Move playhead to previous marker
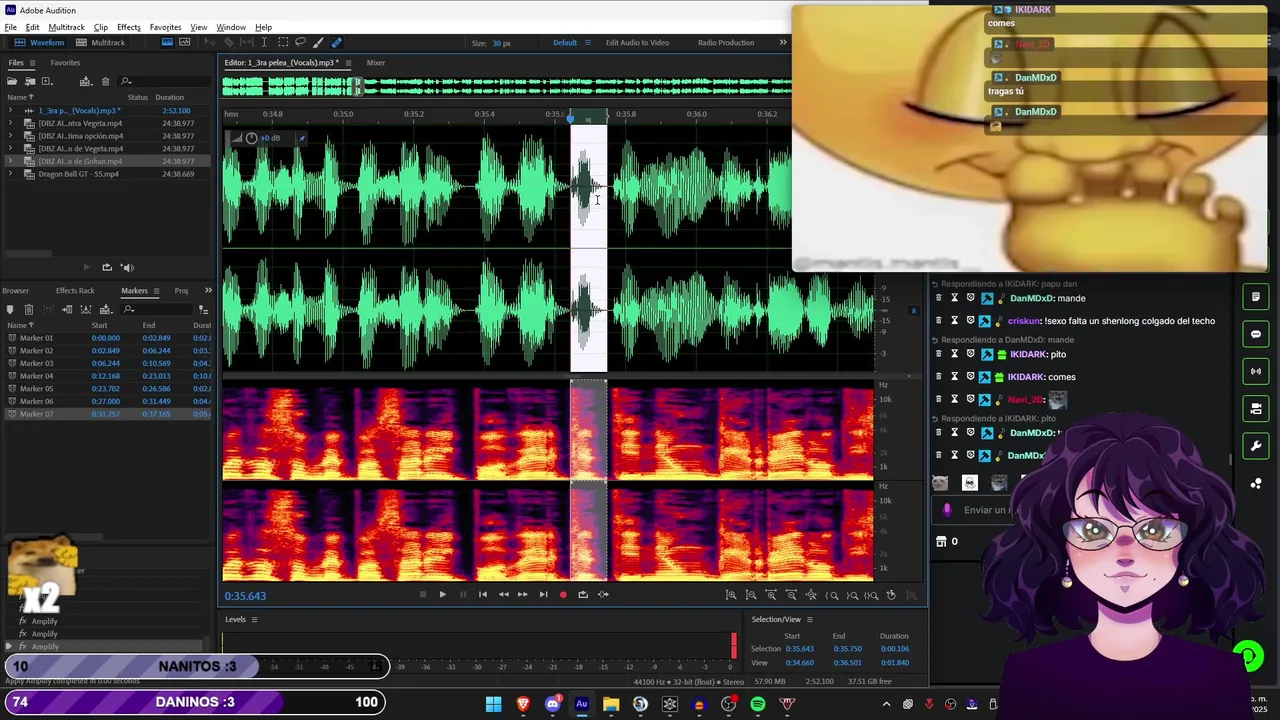The height and width of the screenshot is (720, 1280). (x=482, y=594)
